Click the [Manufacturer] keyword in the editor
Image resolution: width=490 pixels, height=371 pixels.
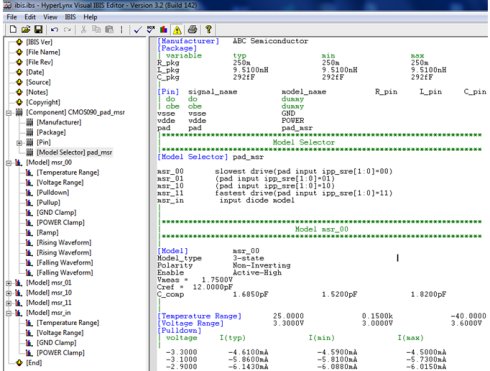coord(188,41)
